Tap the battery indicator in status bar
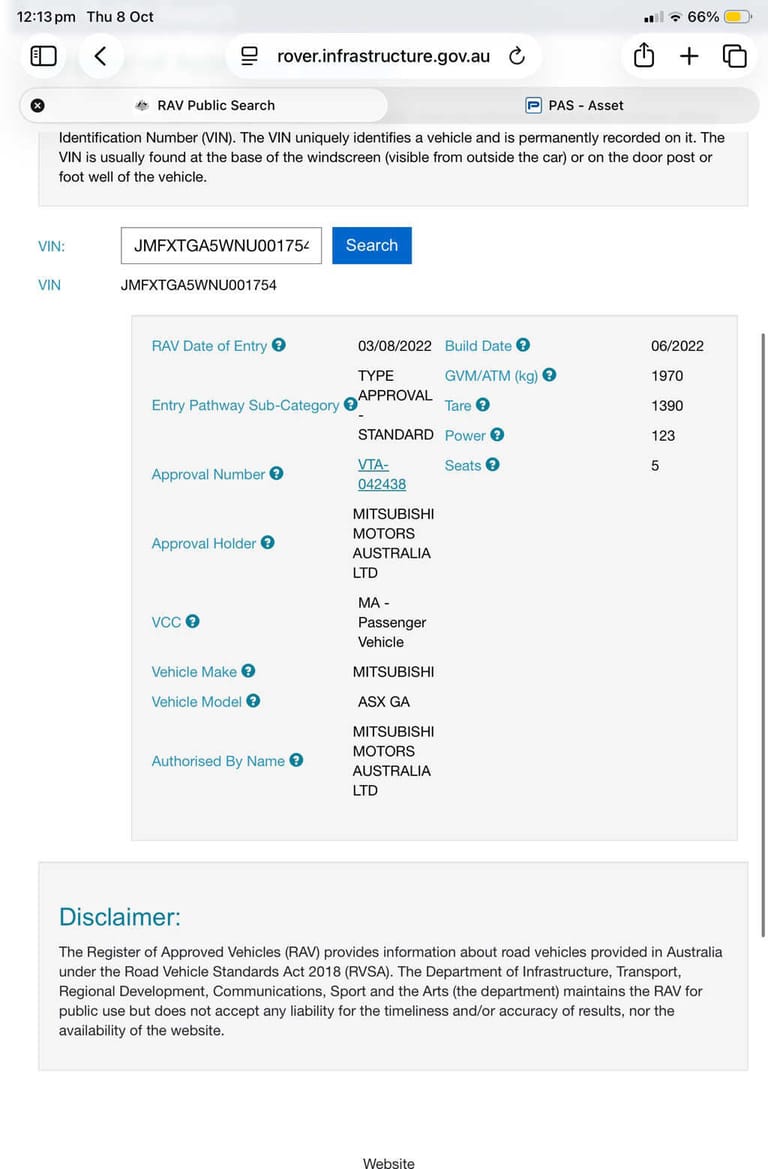Viewport: 768px width, 1169px height. tap(737, 16)
